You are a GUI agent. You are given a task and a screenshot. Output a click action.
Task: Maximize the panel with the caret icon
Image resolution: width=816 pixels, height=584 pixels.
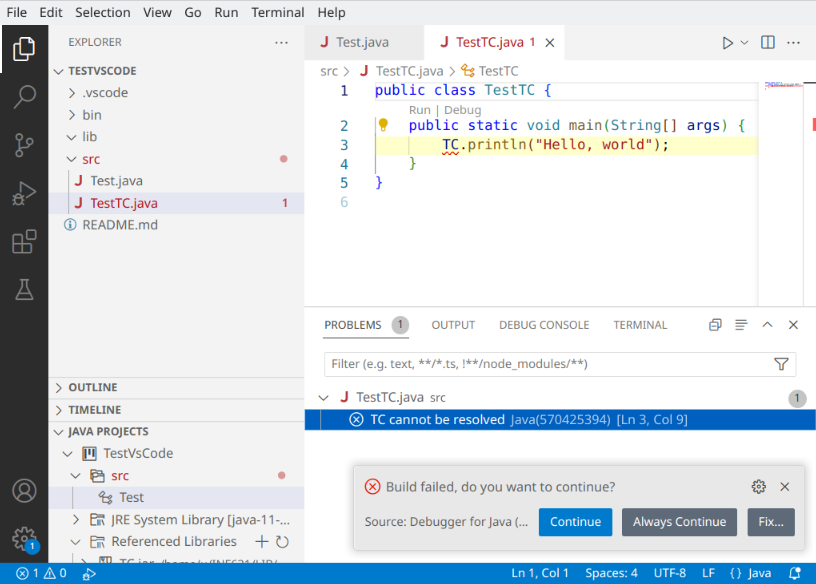pos(767,325)
